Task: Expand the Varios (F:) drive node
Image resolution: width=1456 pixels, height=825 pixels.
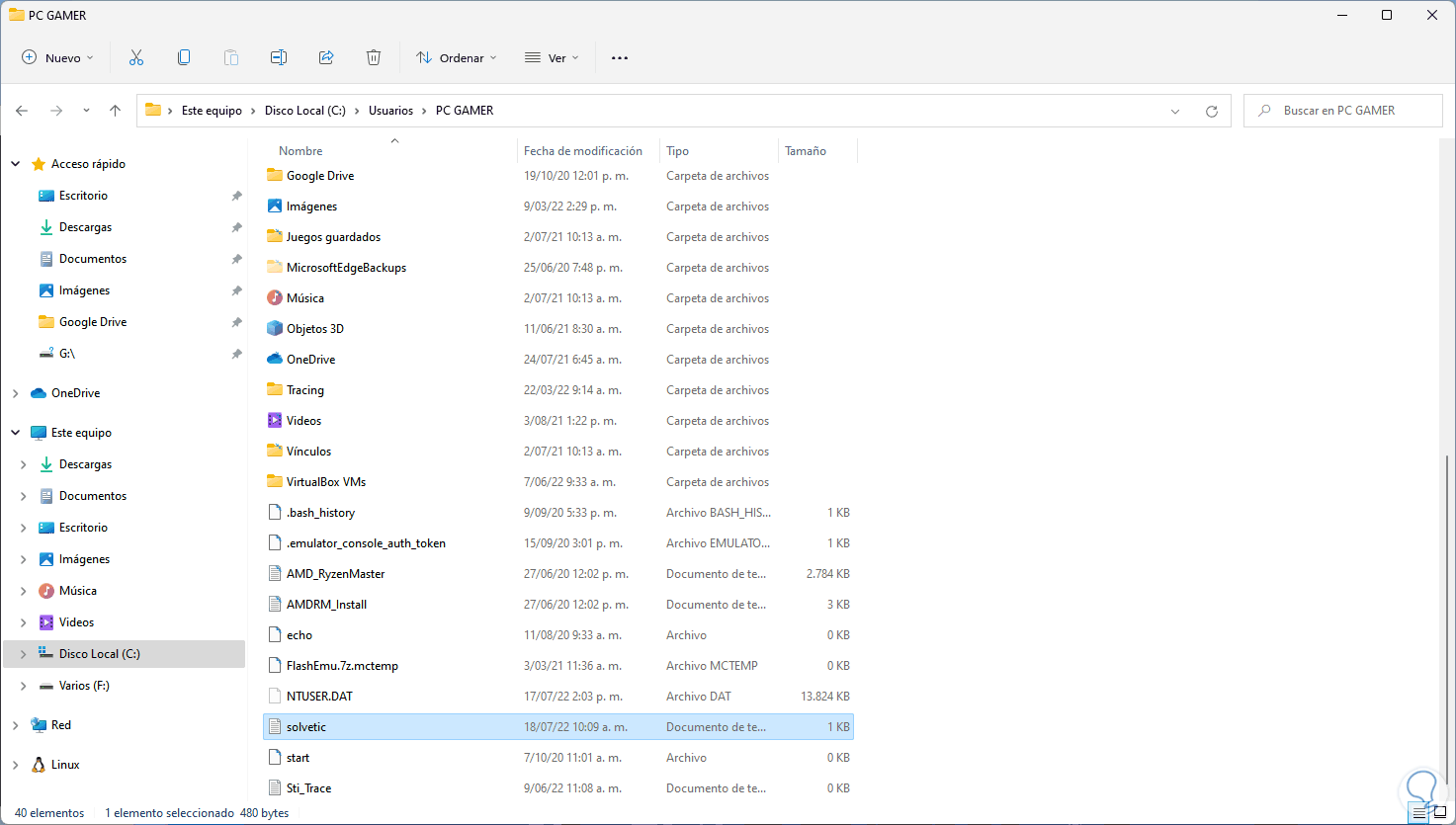Action: point(24,686)
